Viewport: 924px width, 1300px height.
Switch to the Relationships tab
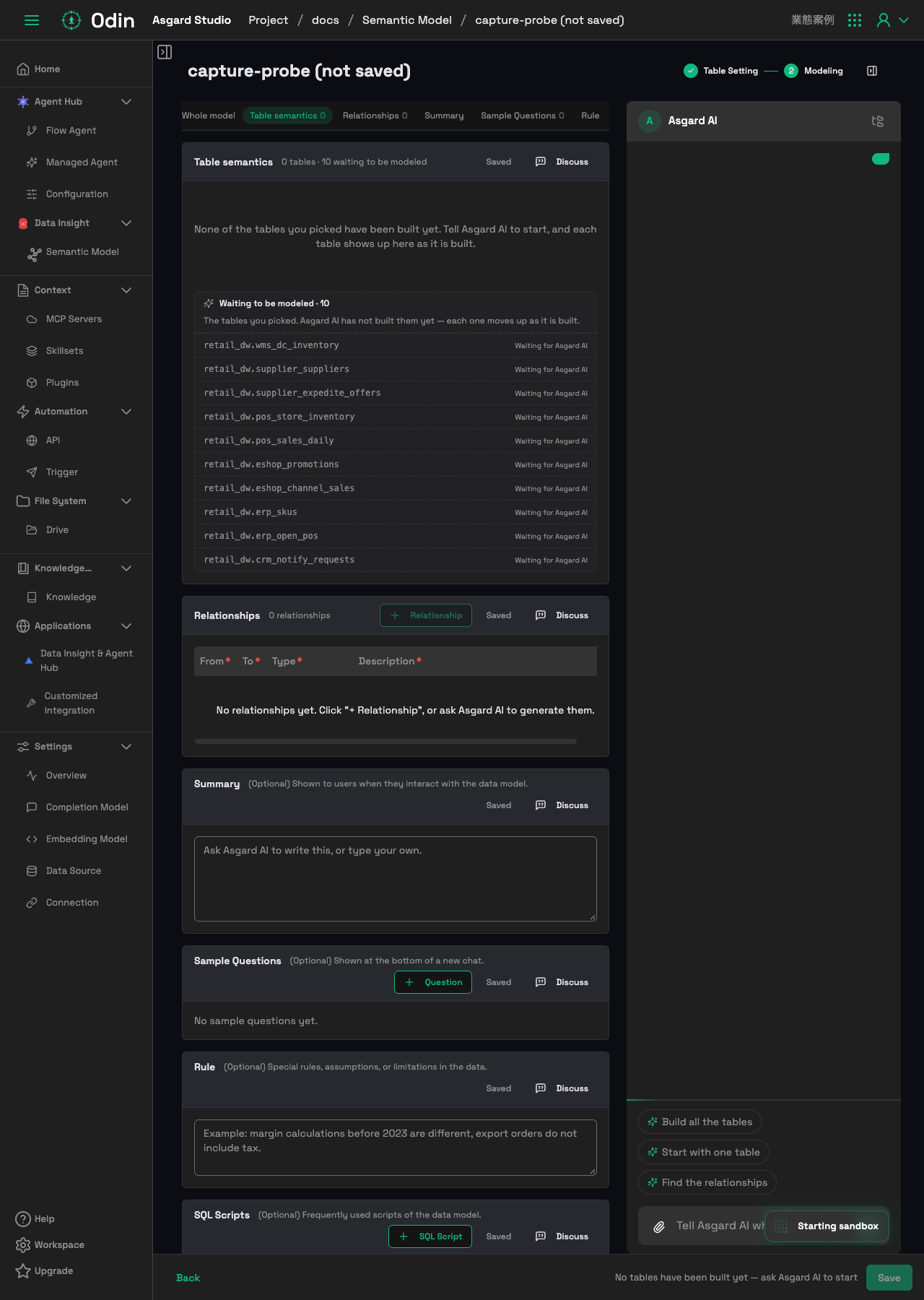[x=375, y=116]
